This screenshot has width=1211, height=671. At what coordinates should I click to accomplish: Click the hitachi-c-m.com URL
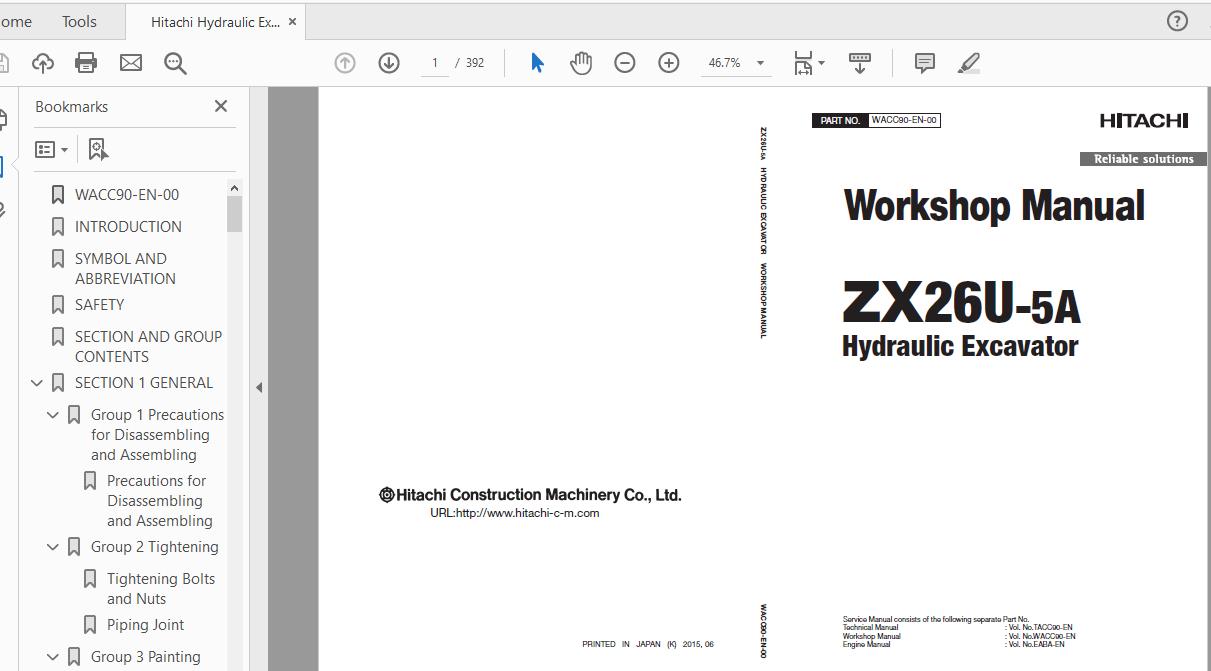pos(514,513)
